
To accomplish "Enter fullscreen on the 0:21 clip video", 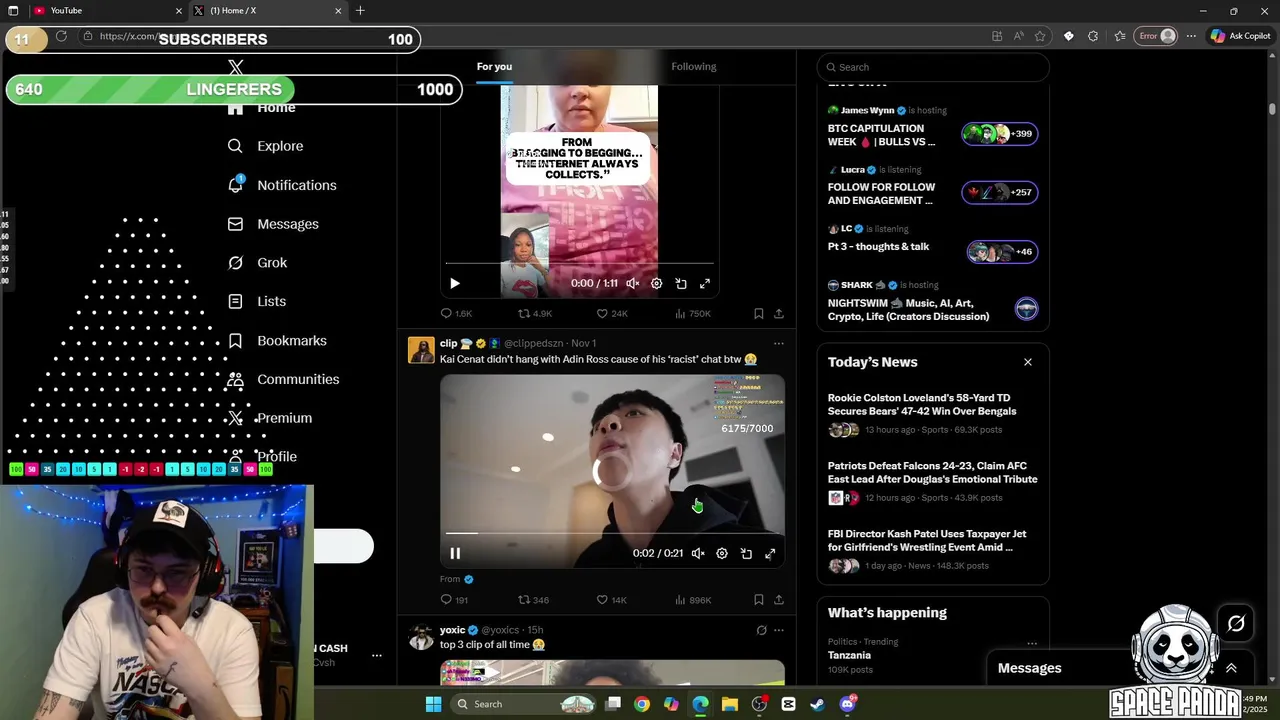I will (x=770, y=553).
